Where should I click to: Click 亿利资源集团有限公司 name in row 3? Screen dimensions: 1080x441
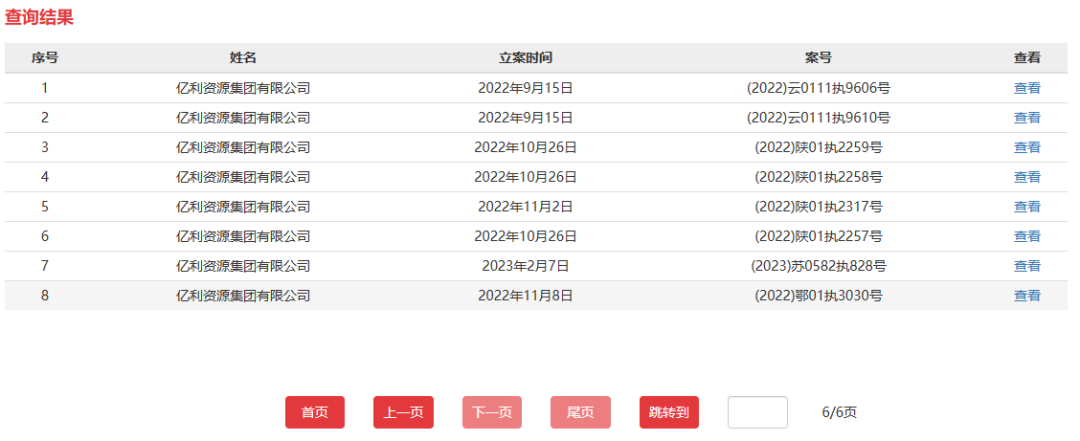tap(243, 147)
